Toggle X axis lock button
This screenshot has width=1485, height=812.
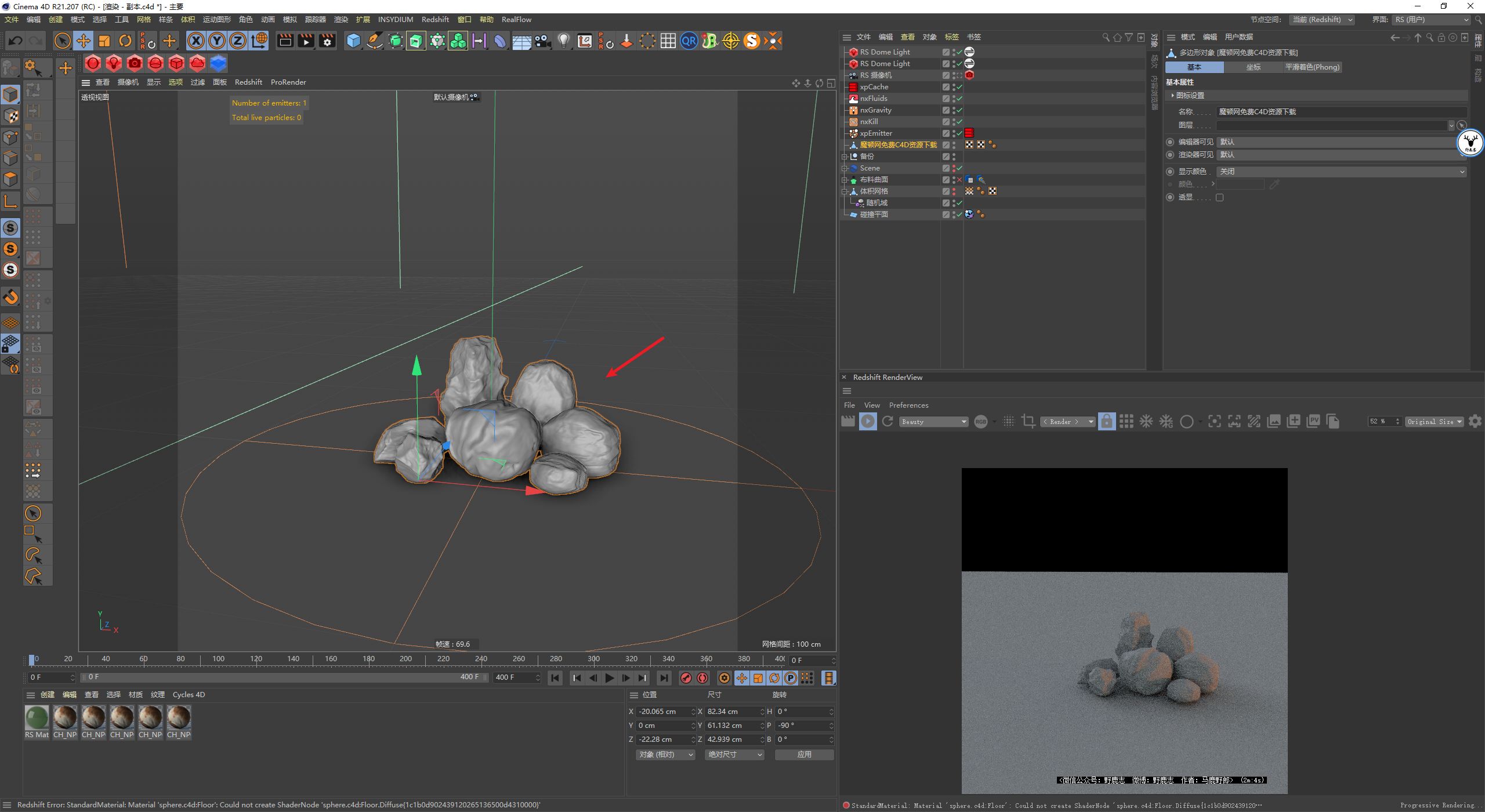(196, 41)
